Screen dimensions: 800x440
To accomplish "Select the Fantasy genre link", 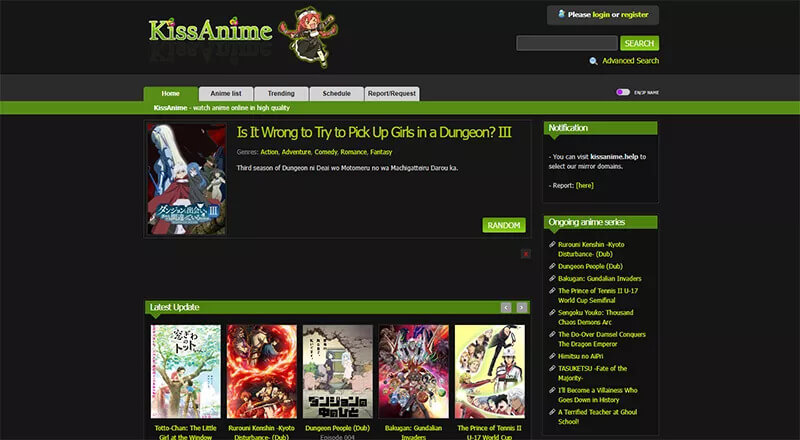I will [x=381, y=152].
